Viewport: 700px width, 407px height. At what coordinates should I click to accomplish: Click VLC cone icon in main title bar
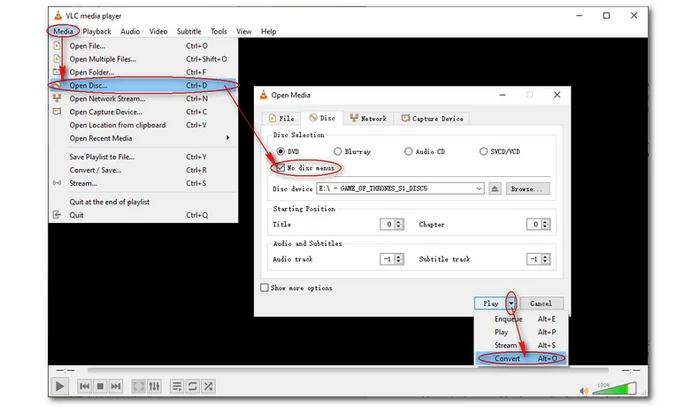[x=58, y=16]
